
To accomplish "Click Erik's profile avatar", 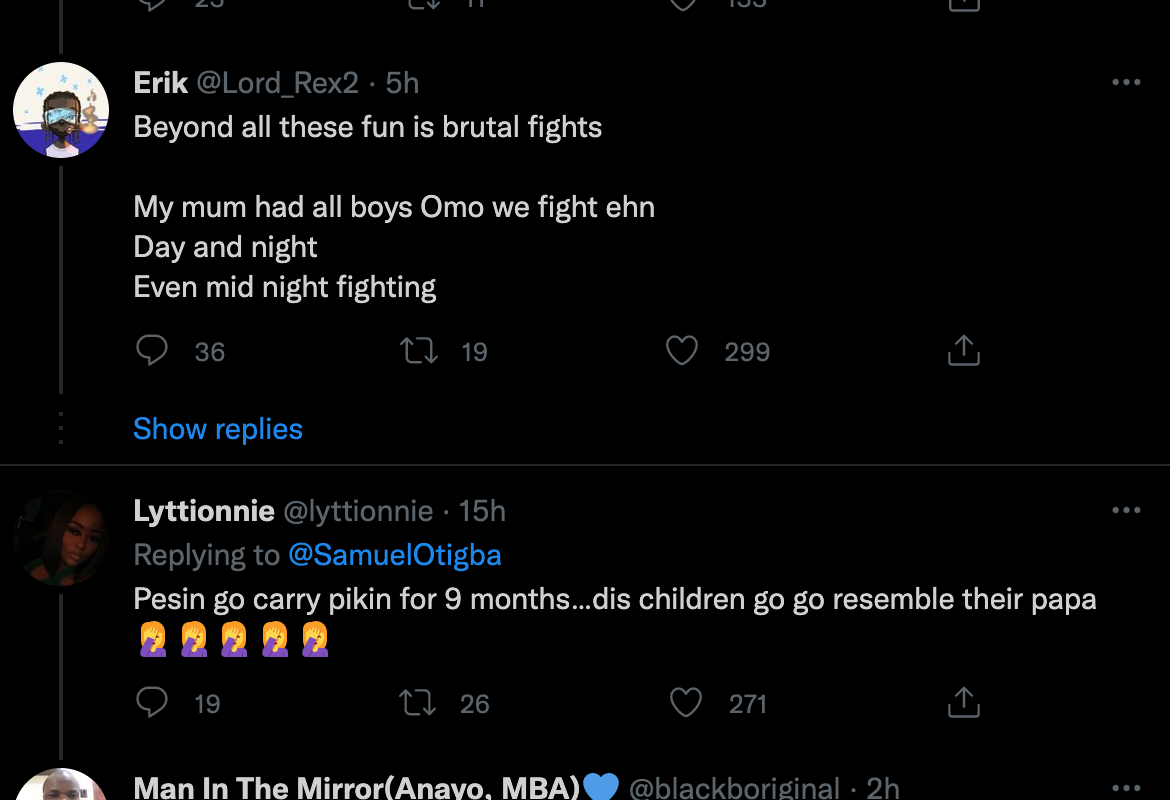I will coord(61,110).
